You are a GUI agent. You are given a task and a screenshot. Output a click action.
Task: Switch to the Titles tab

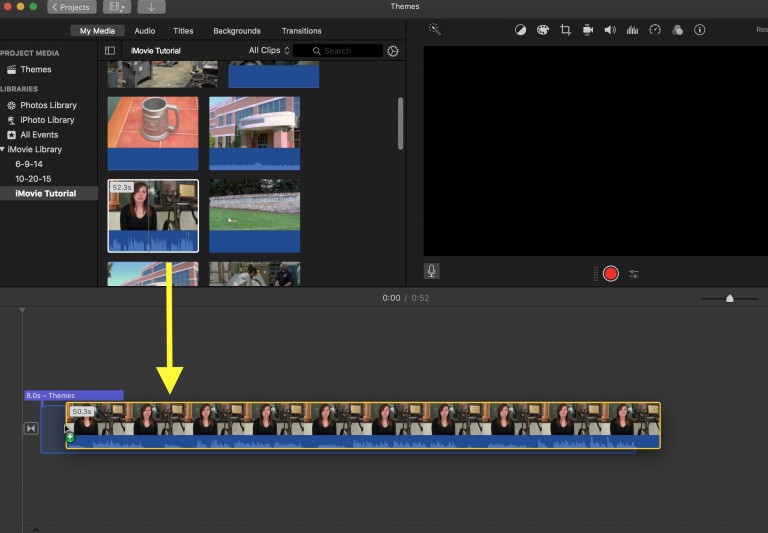point(183,30)
